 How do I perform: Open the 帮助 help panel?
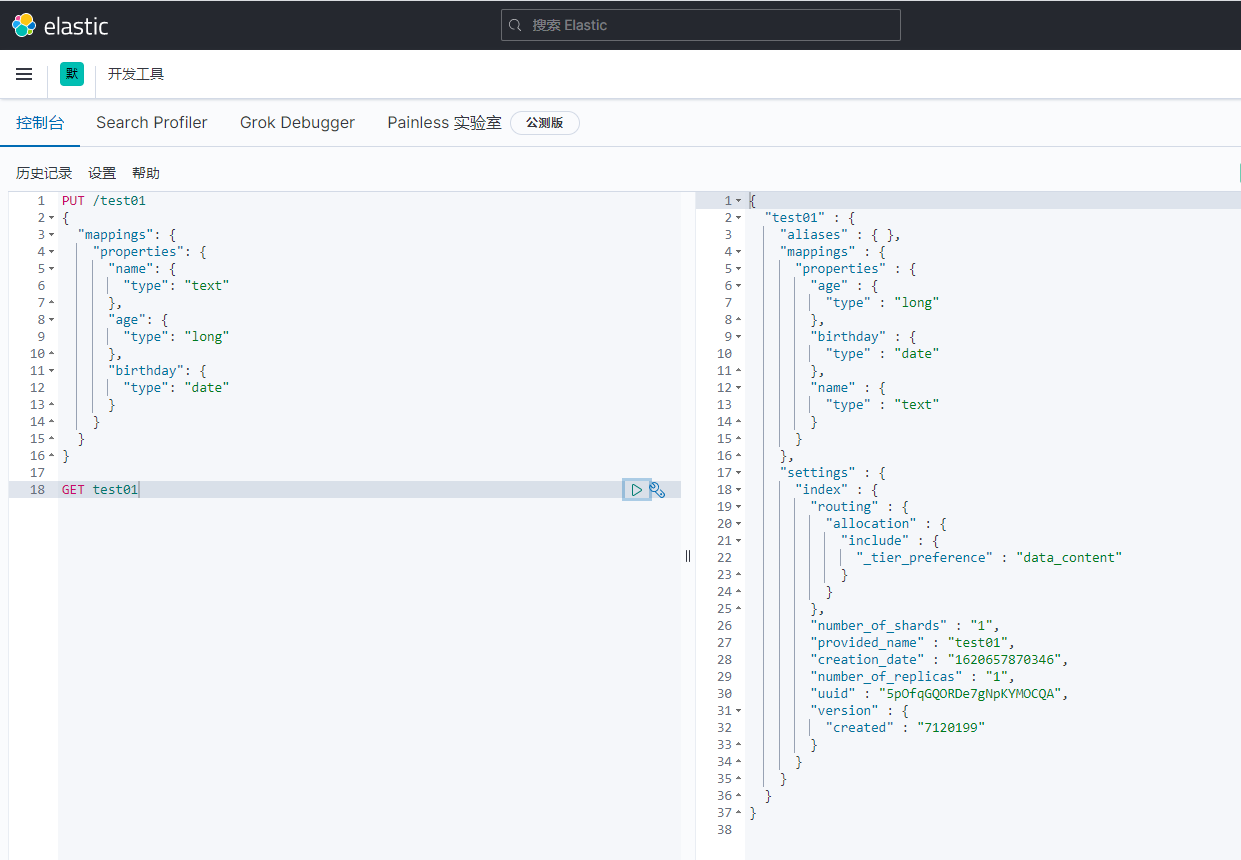tap(146, 174)
